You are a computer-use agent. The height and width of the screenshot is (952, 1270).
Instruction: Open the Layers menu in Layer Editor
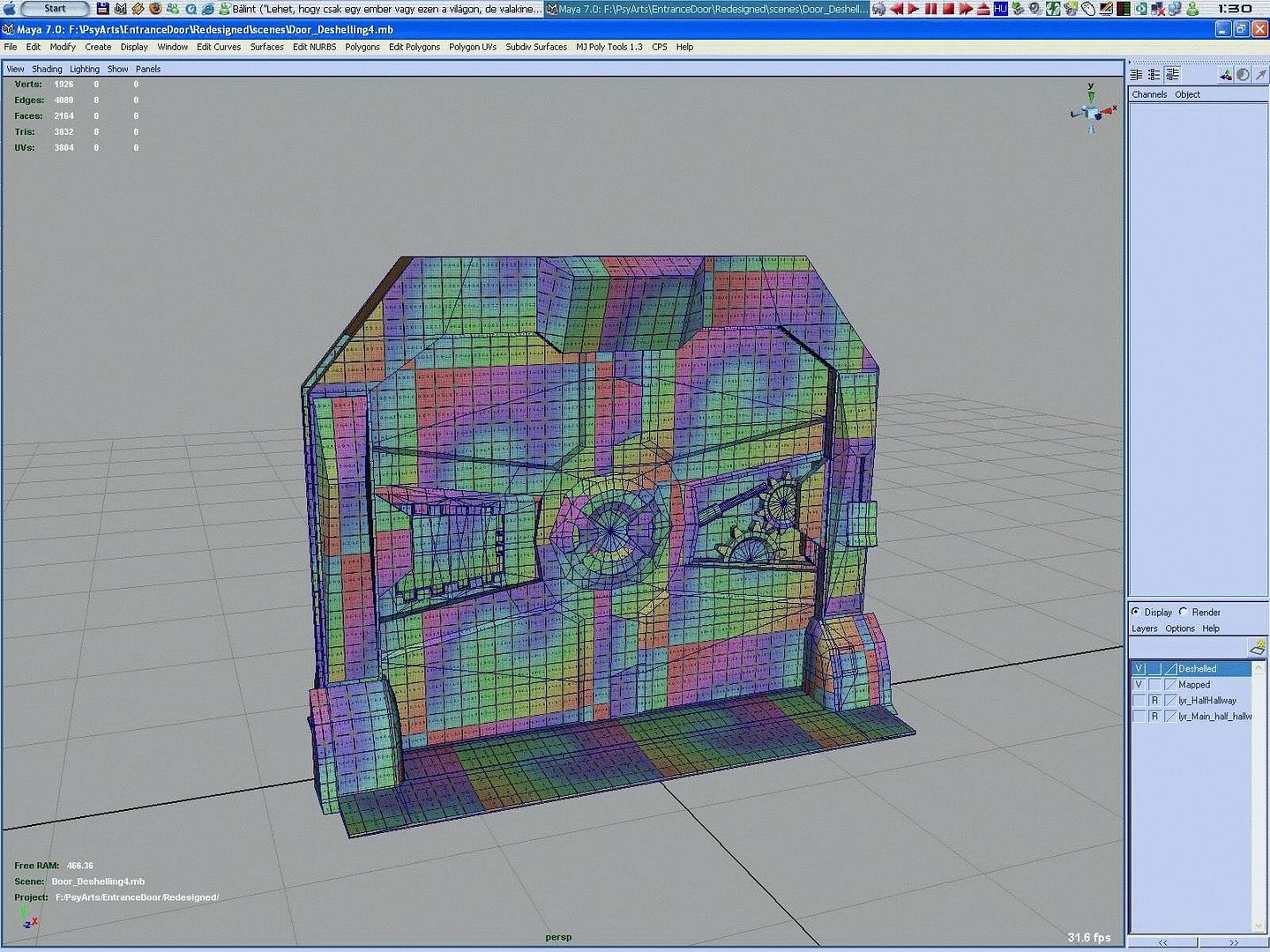[1144, 628]
